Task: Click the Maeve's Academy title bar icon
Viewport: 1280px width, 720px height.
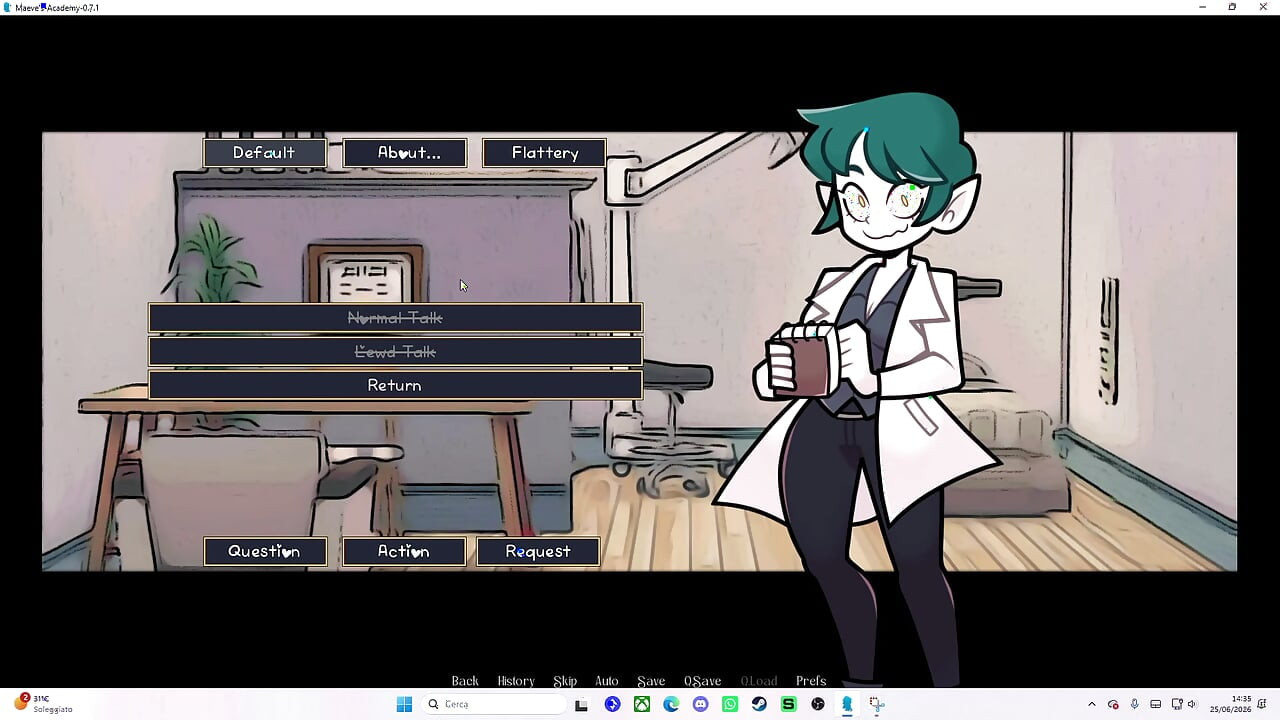Action: pyautogui.click(x=7, y=7)
